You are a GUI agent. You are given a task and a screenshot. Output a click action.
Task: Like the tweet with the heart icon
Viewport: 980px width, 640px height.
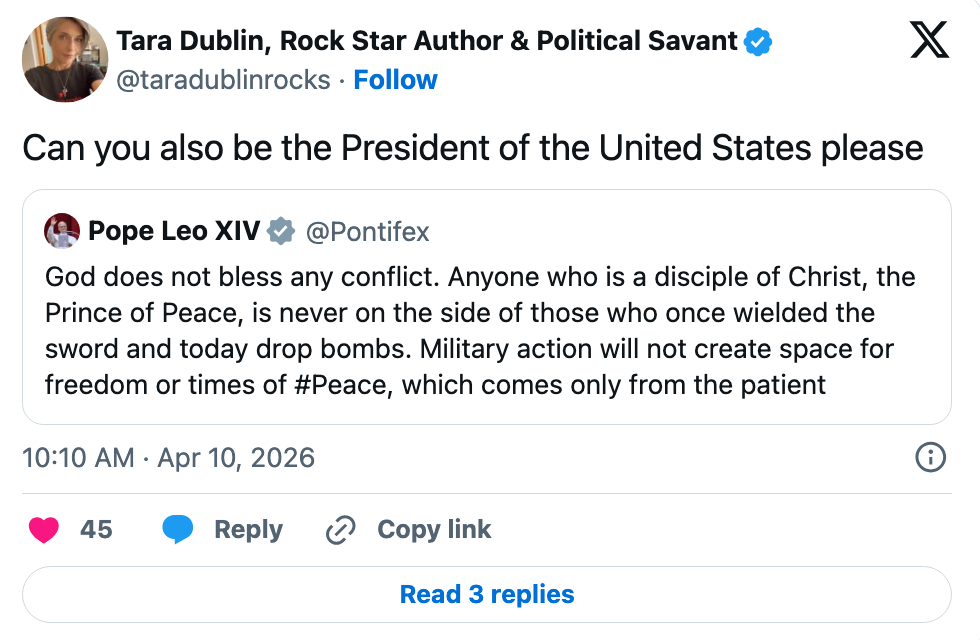click(44, 529)
